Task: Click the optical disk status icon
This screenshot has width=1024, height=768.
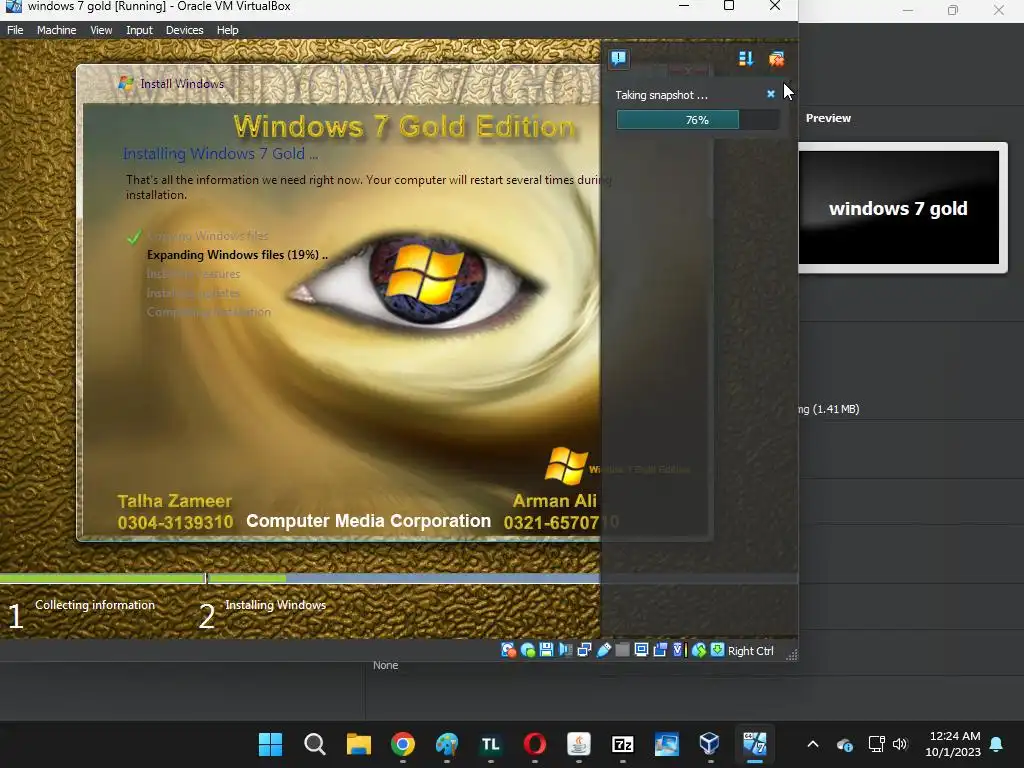Action: (x=528, y=650)
